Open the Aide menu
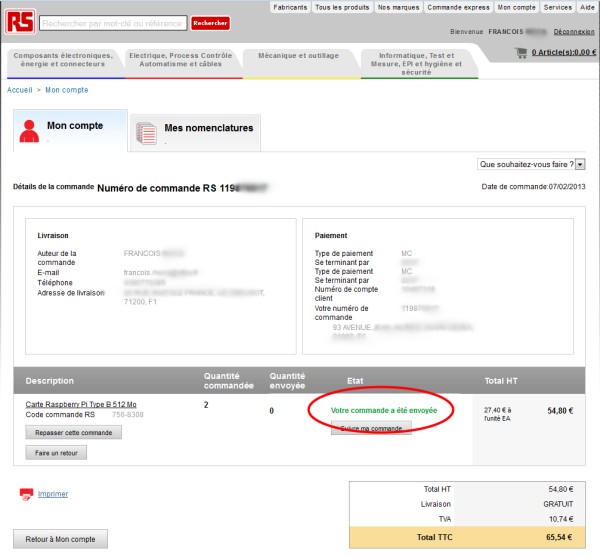Screen dimensions: 600x558 coord(587,7)
